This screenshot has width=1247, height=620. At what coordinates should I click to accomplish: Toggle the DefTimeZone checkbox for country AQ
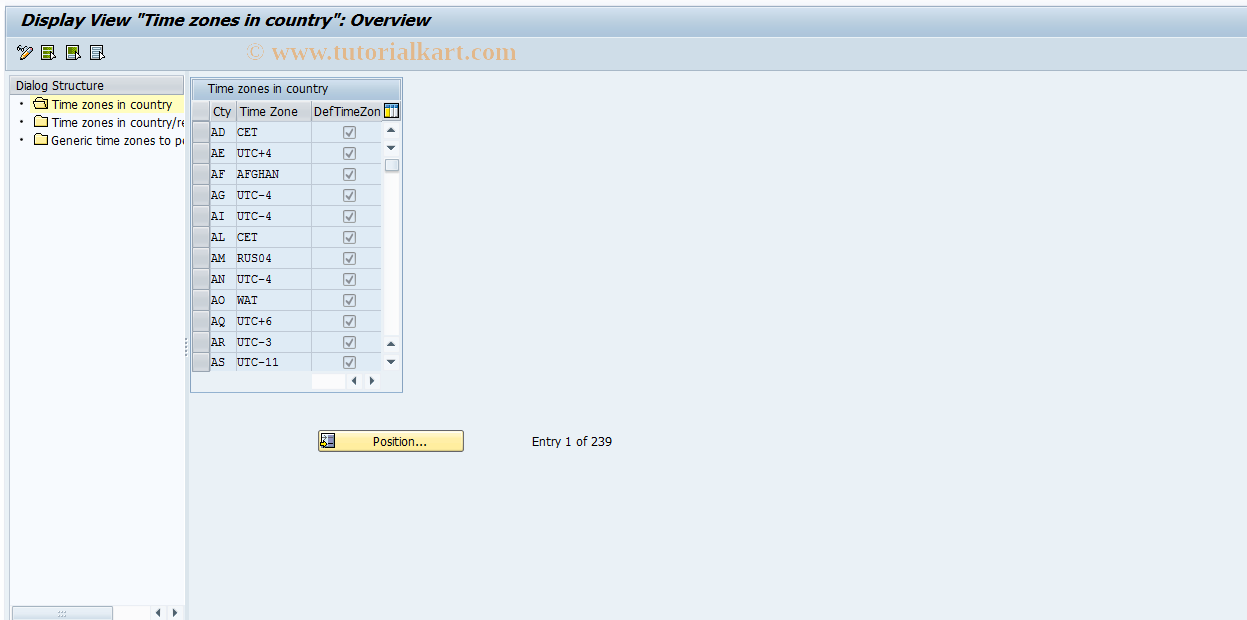348,320
